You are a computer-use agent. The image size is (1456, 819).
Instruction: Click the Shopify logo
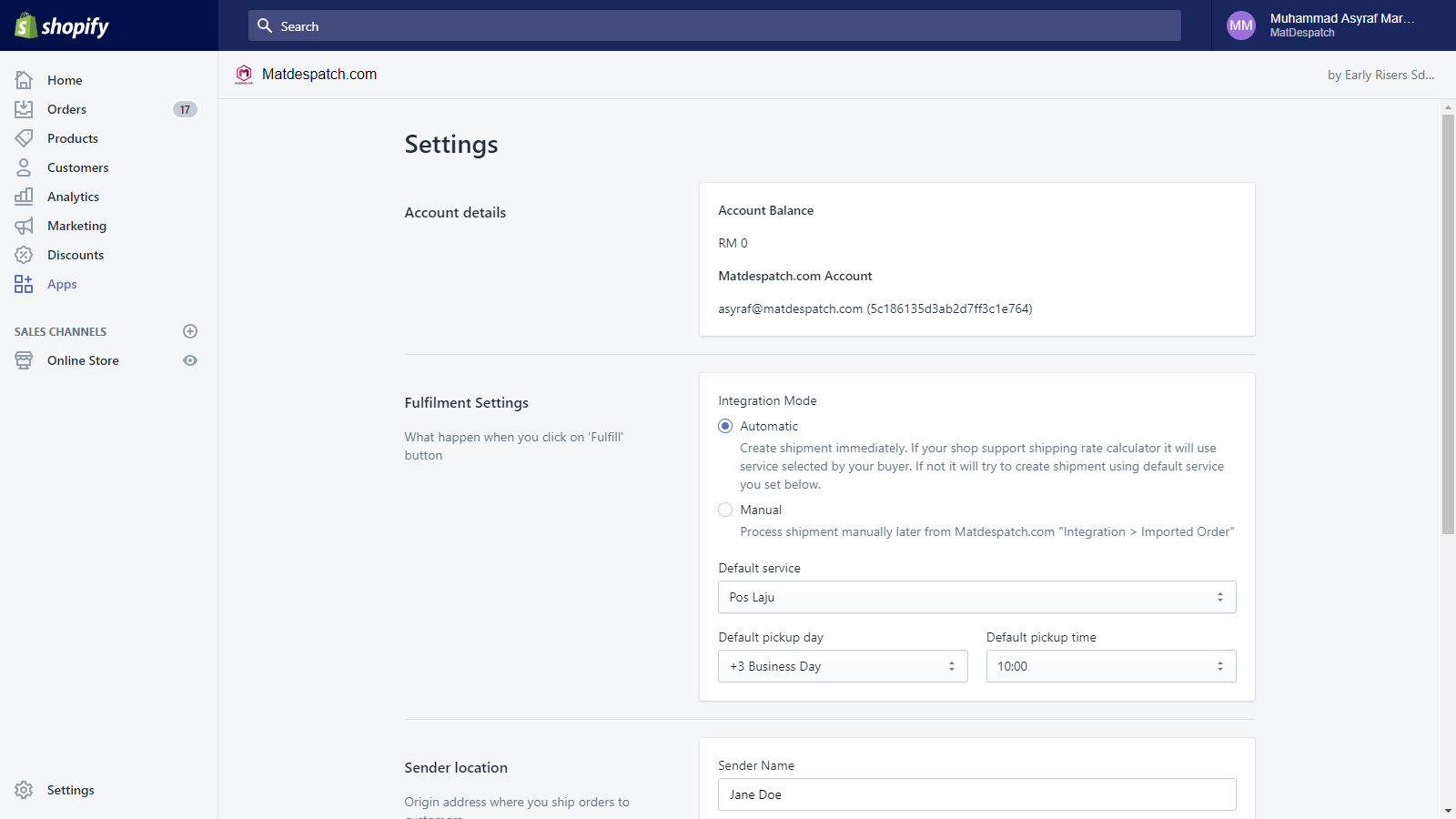(x=62, y=25)
